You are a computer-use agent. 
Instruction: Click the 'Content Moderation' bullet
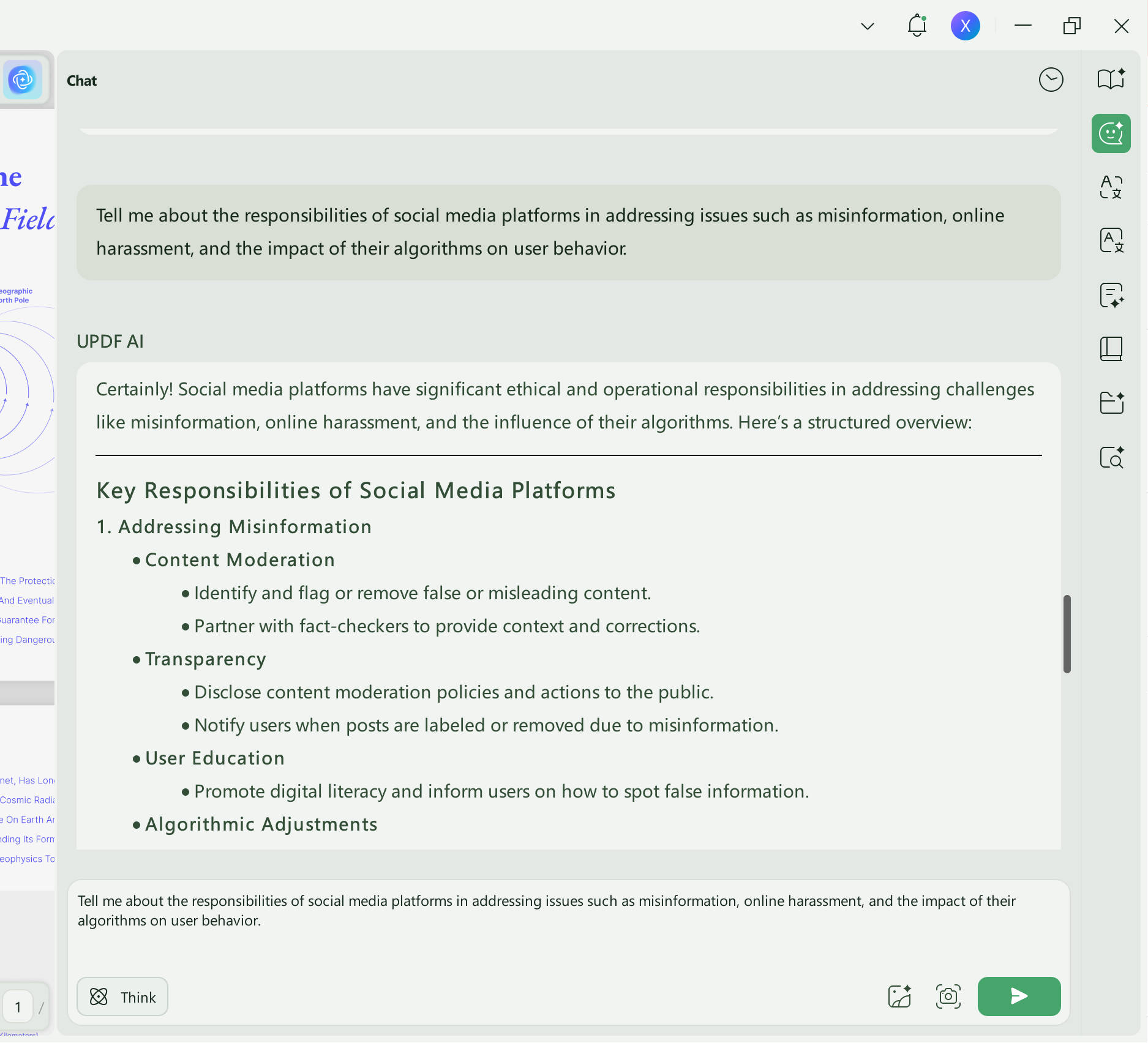[x=239, y=559]
